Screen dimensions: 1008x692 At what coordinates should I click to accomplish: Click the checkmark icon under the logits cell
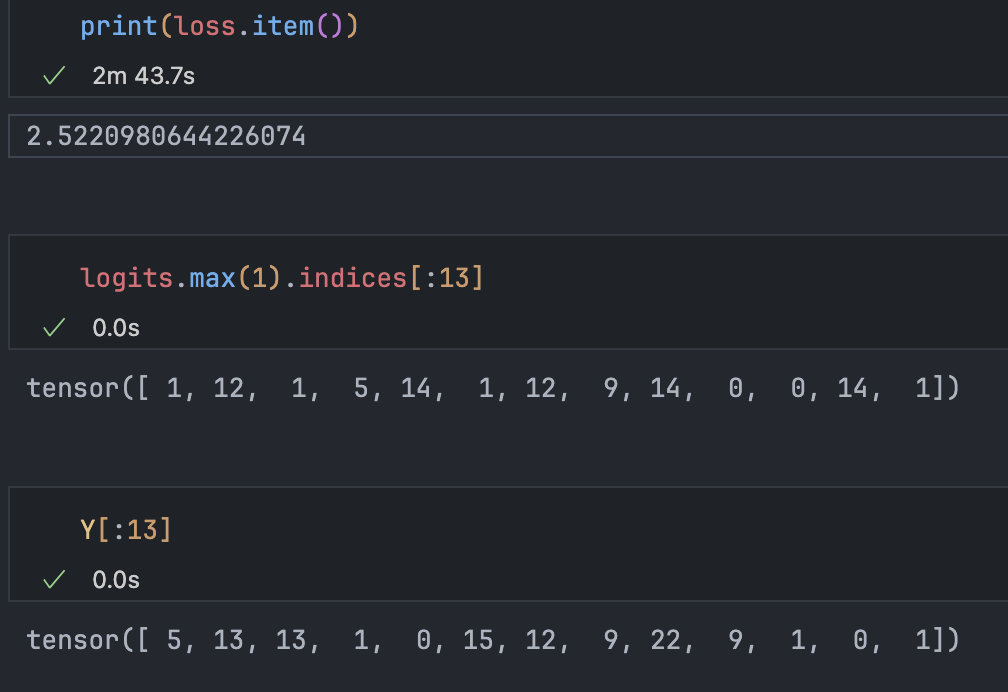[x=54, y=327]
